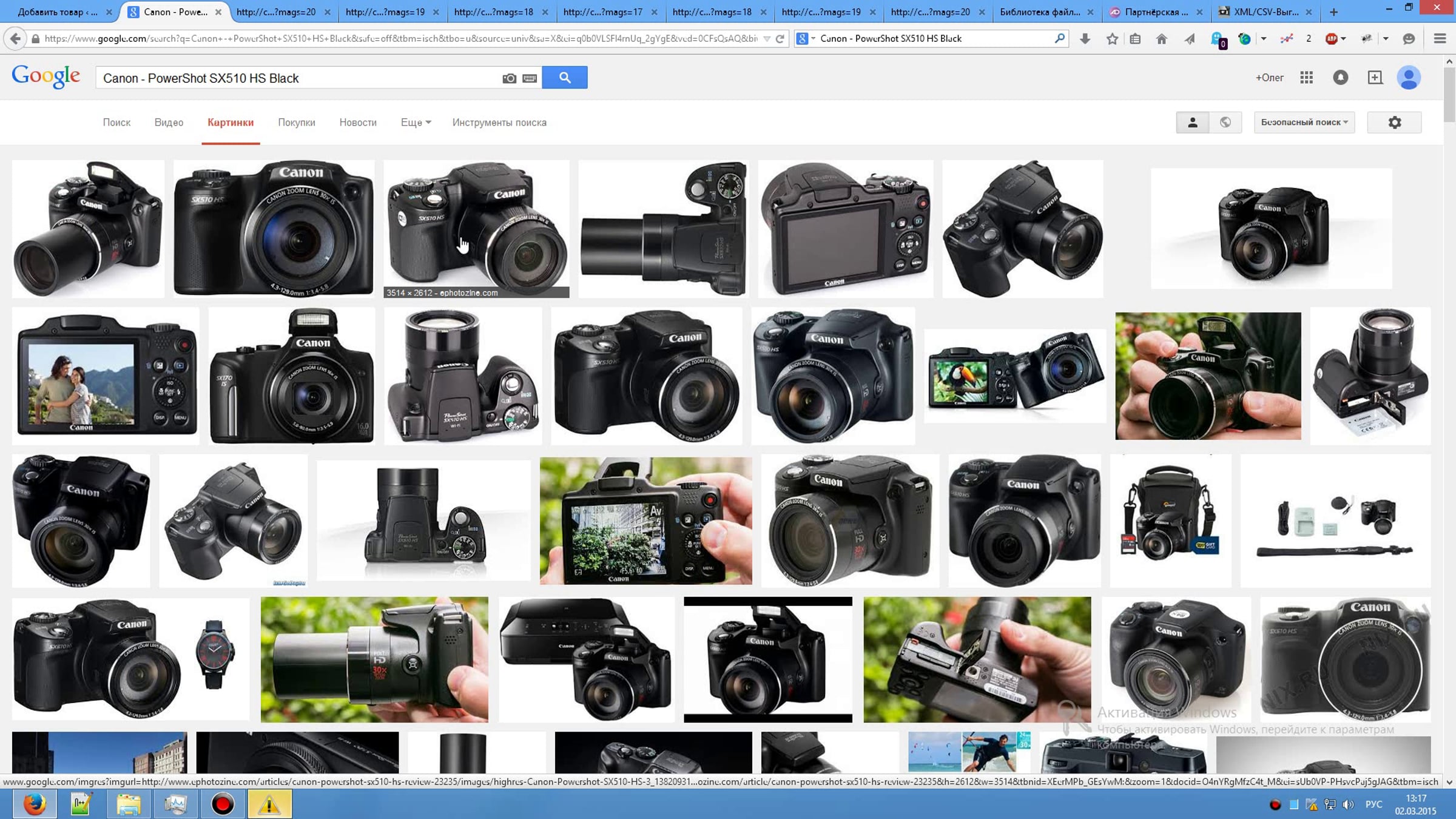Viewport: 1456px width, 819px height.
Task: Open the Google apps grid
Action: 1307,78
